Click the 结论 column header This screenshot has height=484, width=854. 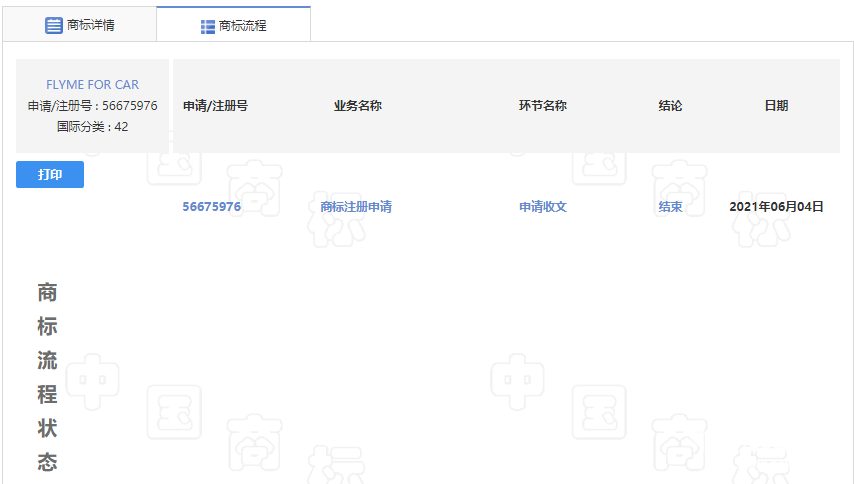[670, 106]
